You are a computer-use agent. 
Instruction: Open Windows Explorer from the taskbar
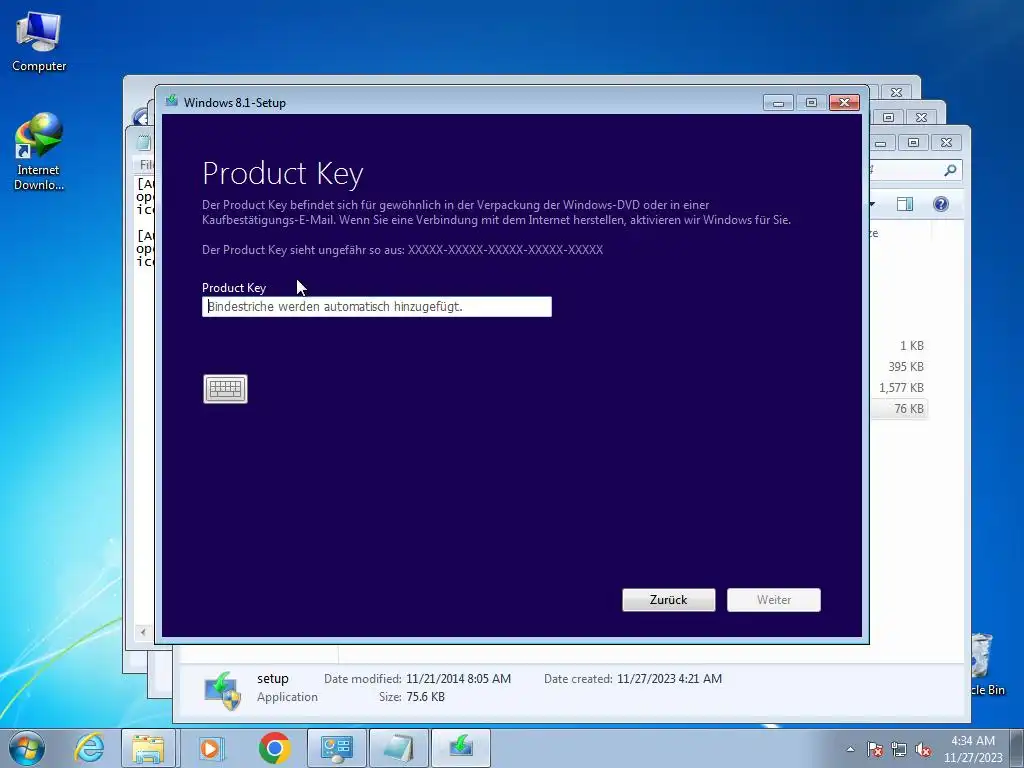[x=148, y=748]
